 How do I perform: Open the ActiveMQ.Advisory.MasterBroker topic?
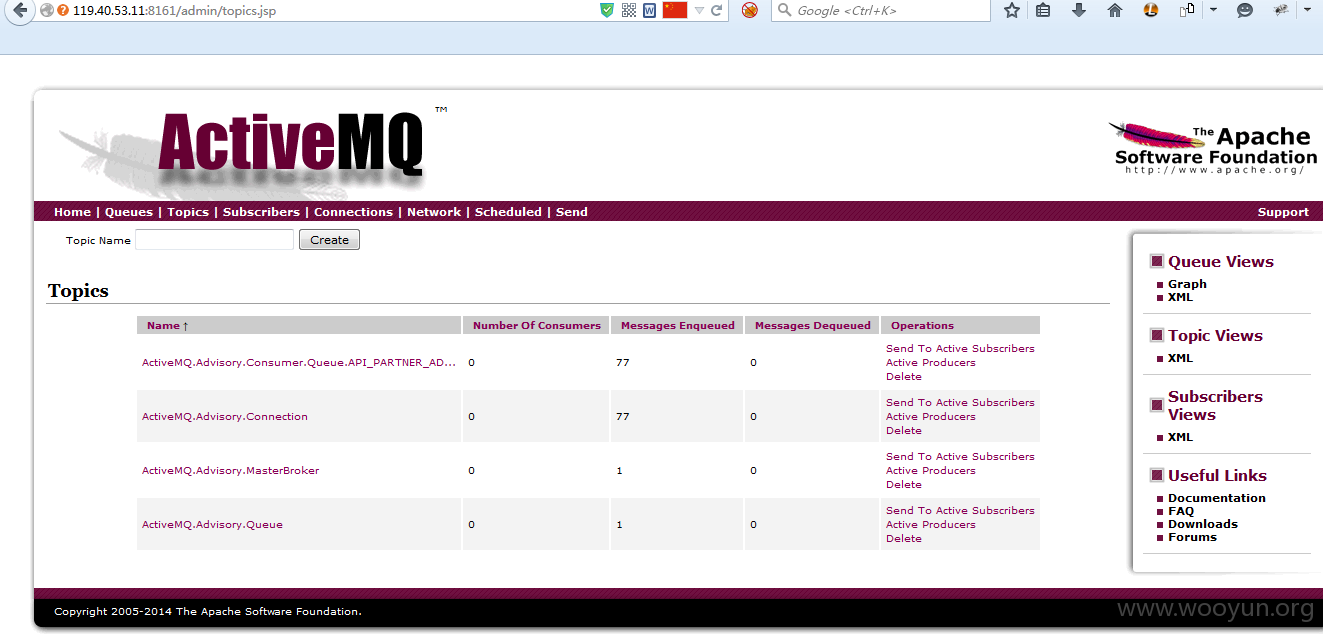pos(231,470)
